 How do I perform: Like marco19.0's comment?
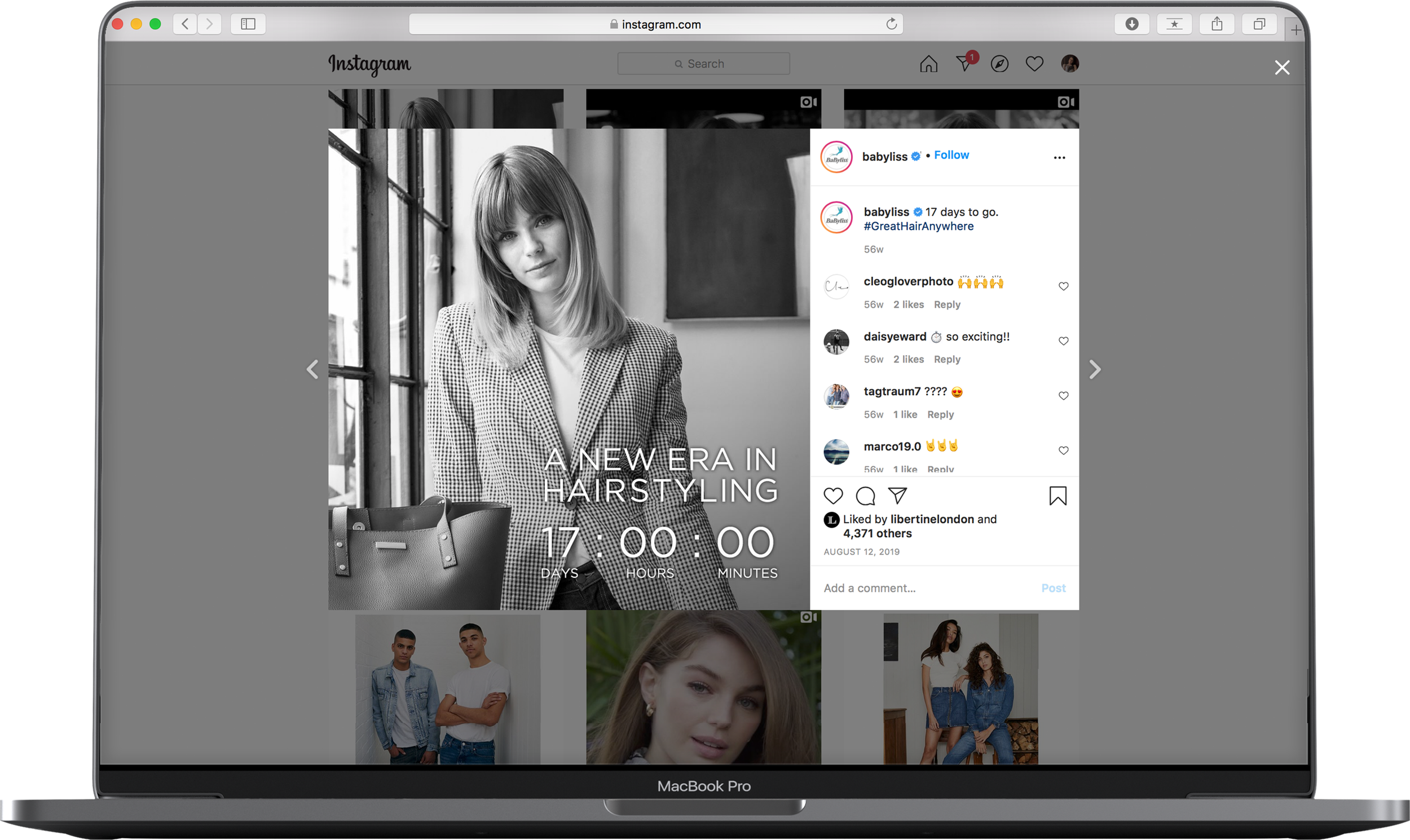pos(1063,451)
